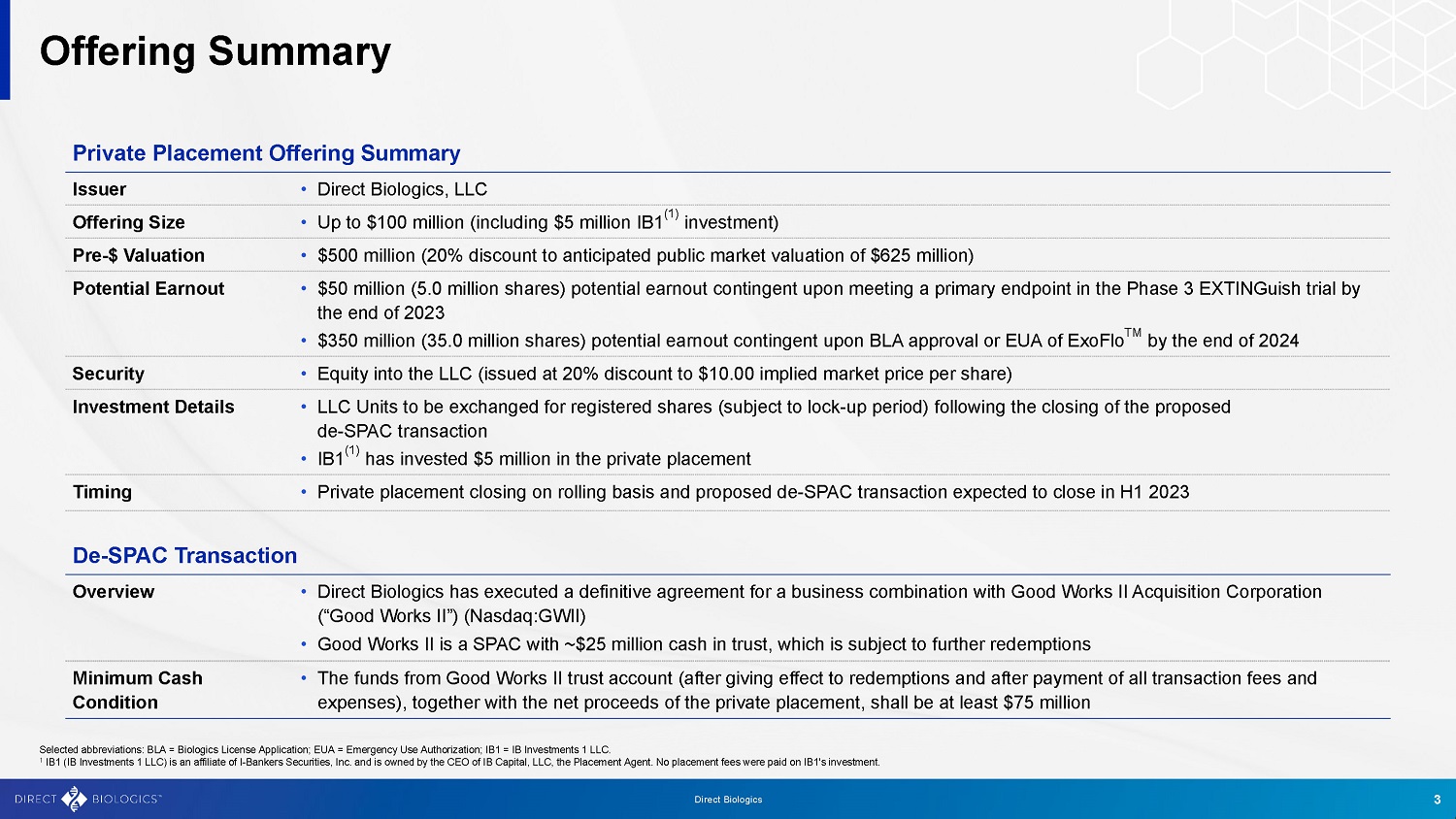The height and width of the screenshot is (819, 1456).
Task: Click the Direct Biologics logo in footer
Action: pyautogui.click(x=87, y=799)
